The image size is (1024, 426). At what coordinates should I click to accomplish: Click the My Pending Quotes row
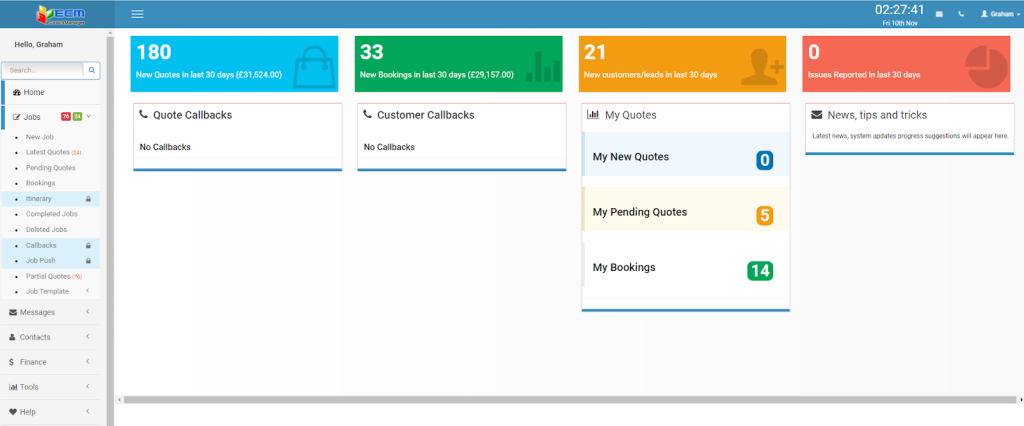[x=685, y=212]
